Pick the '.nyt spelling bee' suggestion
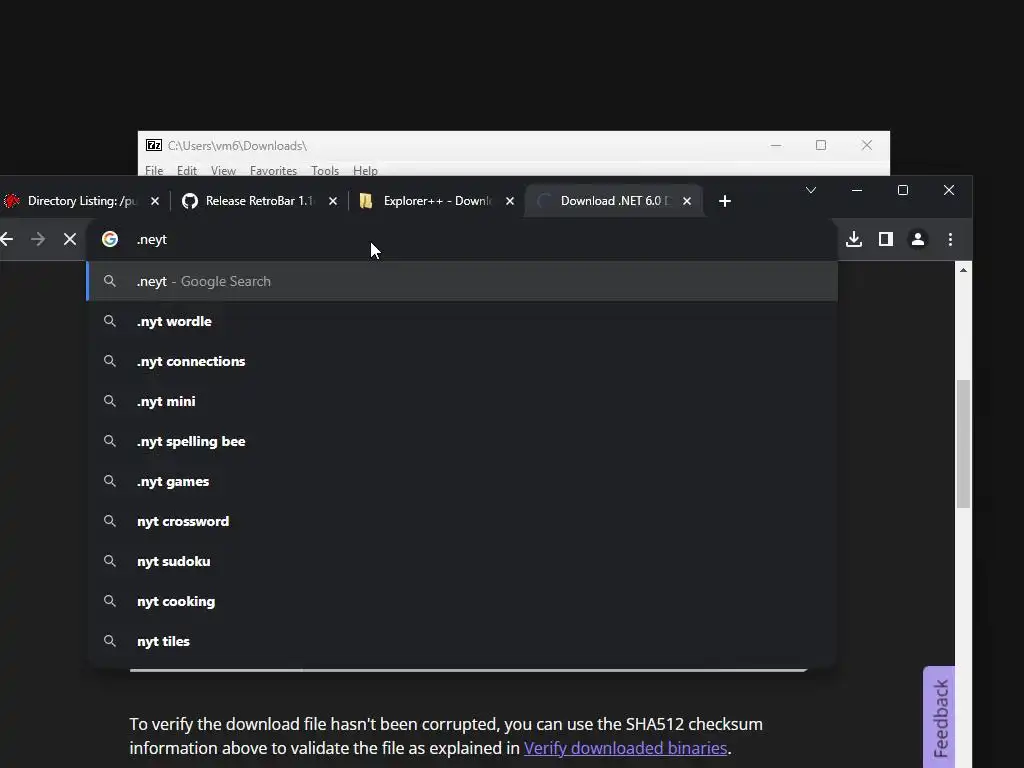The width and height of the screenshot is (1024, 768). [x=462, y=441]
